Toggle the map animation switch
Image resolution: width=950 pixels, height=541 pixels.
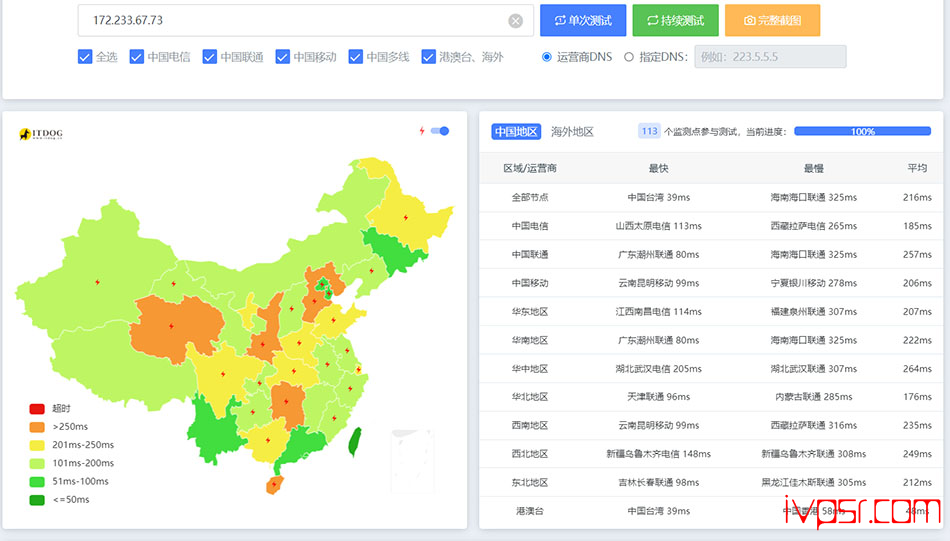click(x=440, y=131)
